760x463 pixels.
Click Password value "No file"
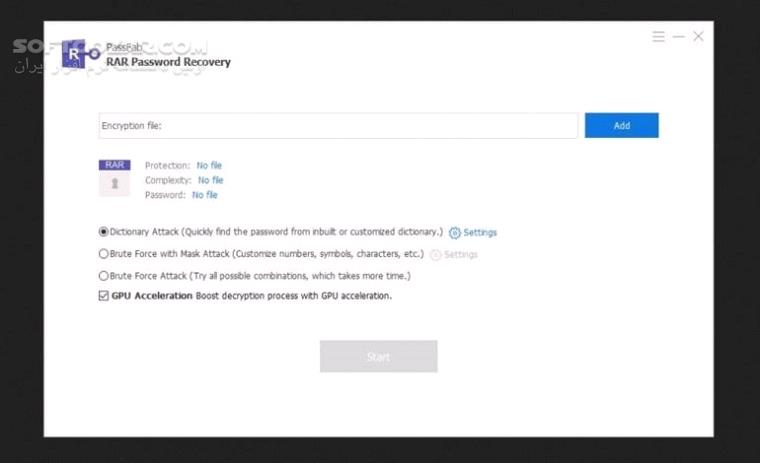click(x=205, y=195)
